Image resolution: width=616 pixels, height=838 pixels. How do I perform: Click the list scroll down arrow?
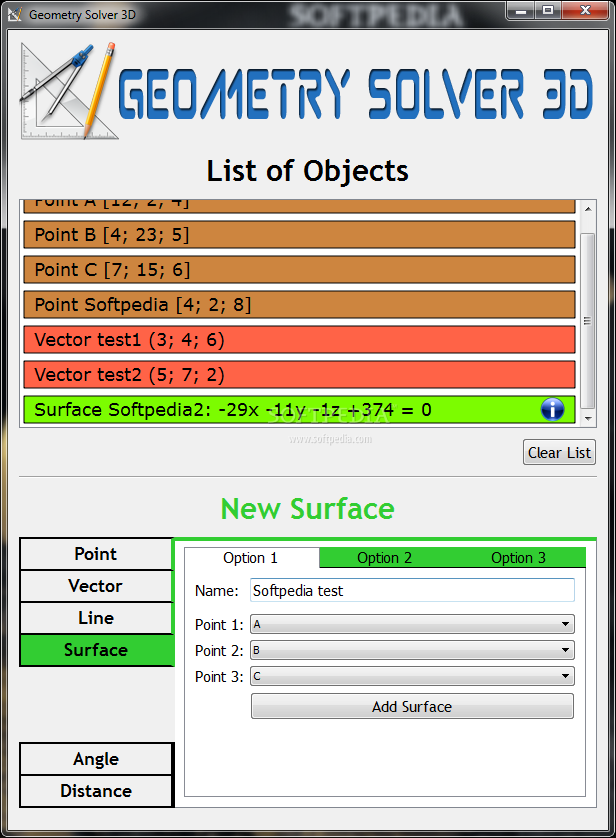pos(588,418)
